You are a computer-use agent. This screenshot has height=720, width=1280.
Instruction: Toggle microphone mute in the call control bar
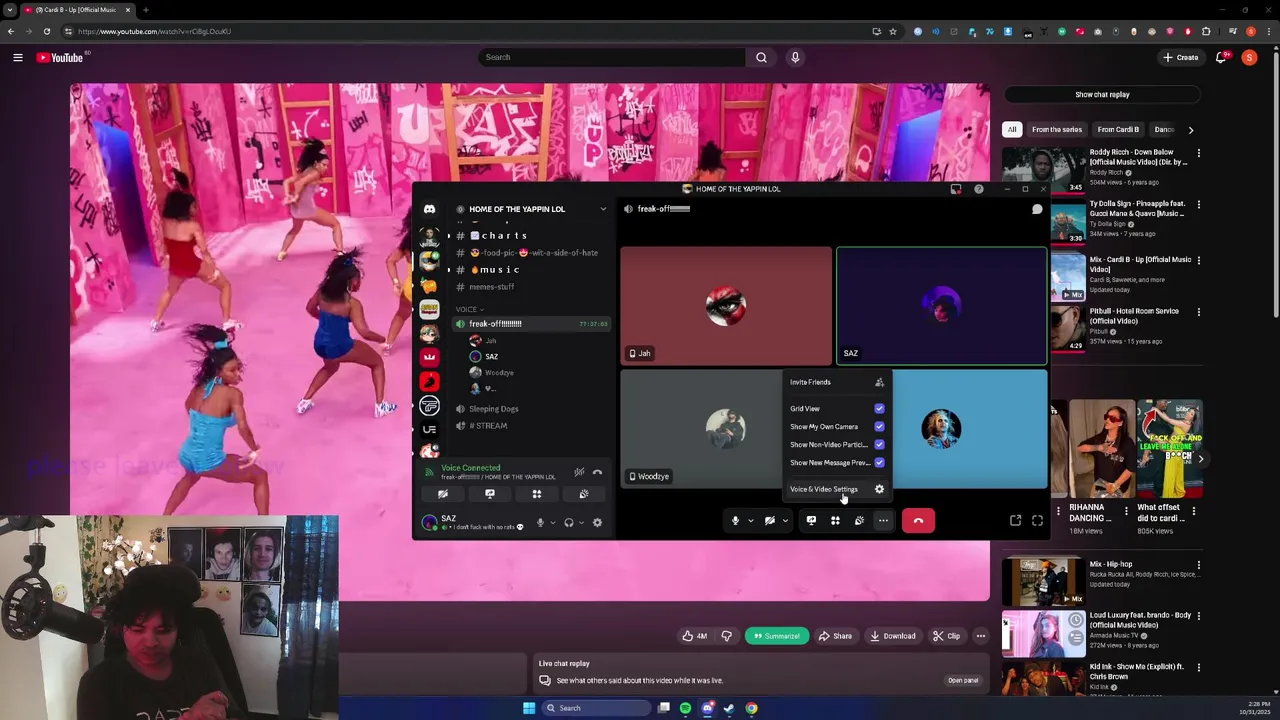735,520
